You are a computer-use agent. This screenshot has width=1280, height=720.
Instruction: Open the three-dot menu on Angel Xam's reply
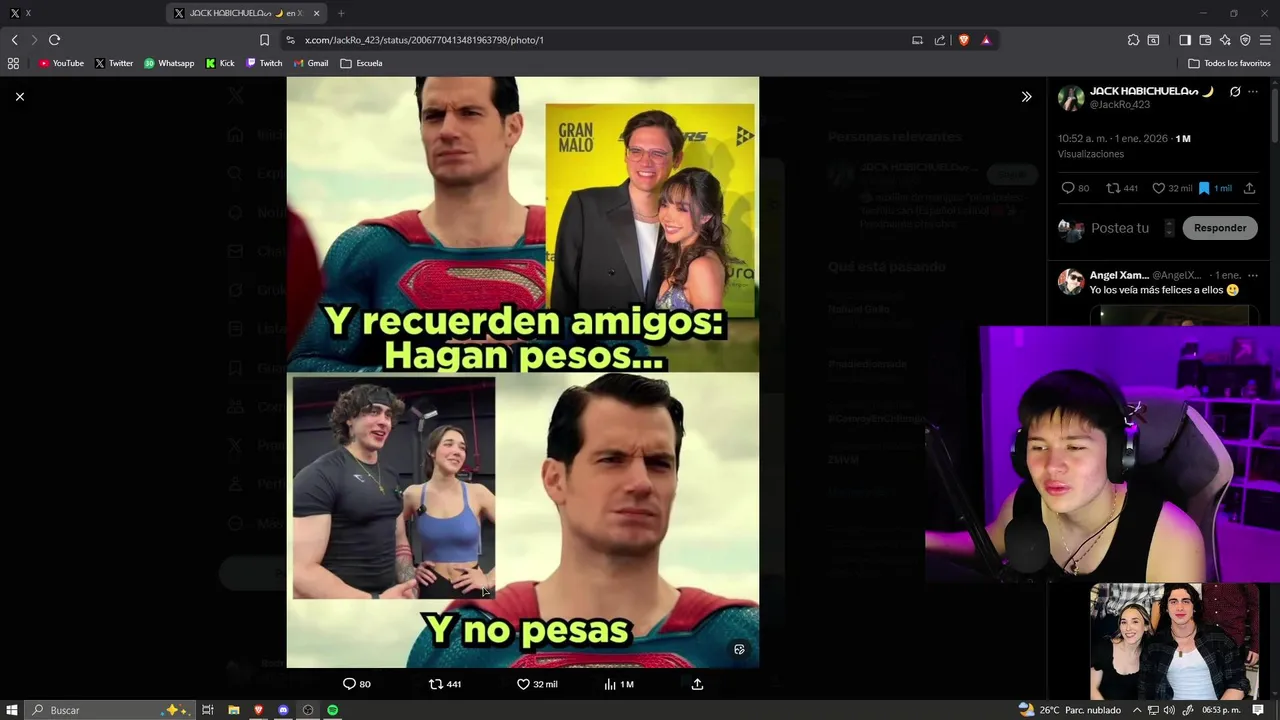coord(1253,275)
